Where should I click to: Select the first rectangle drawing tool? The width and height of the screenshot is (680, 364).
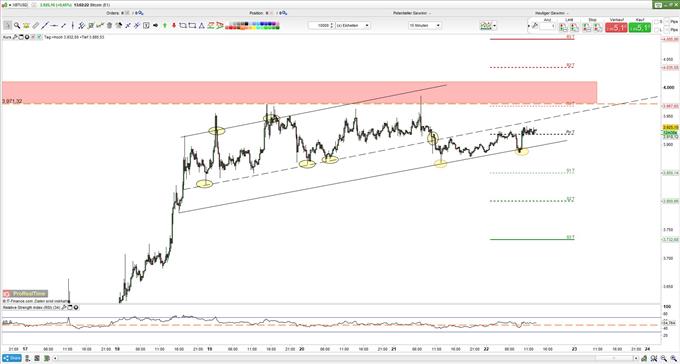point(183,25)
